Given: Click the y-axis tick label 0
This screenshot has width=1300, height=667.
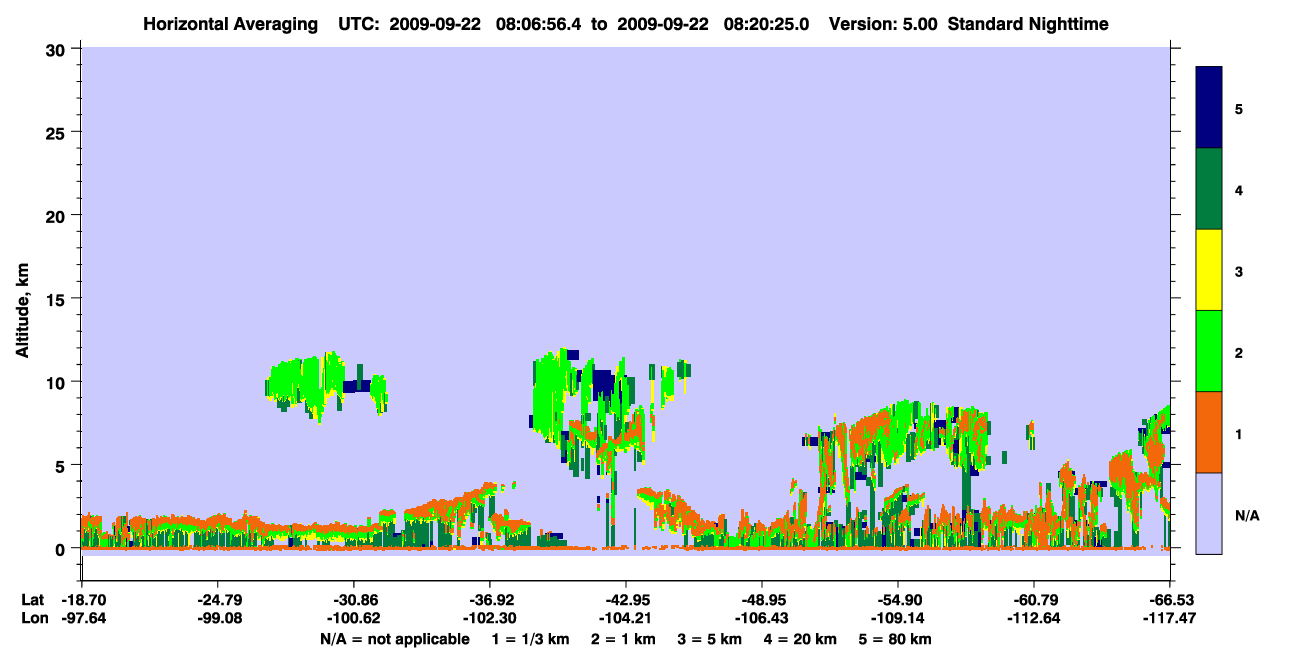Looking at the screenshot, I should tap(61, 549).
